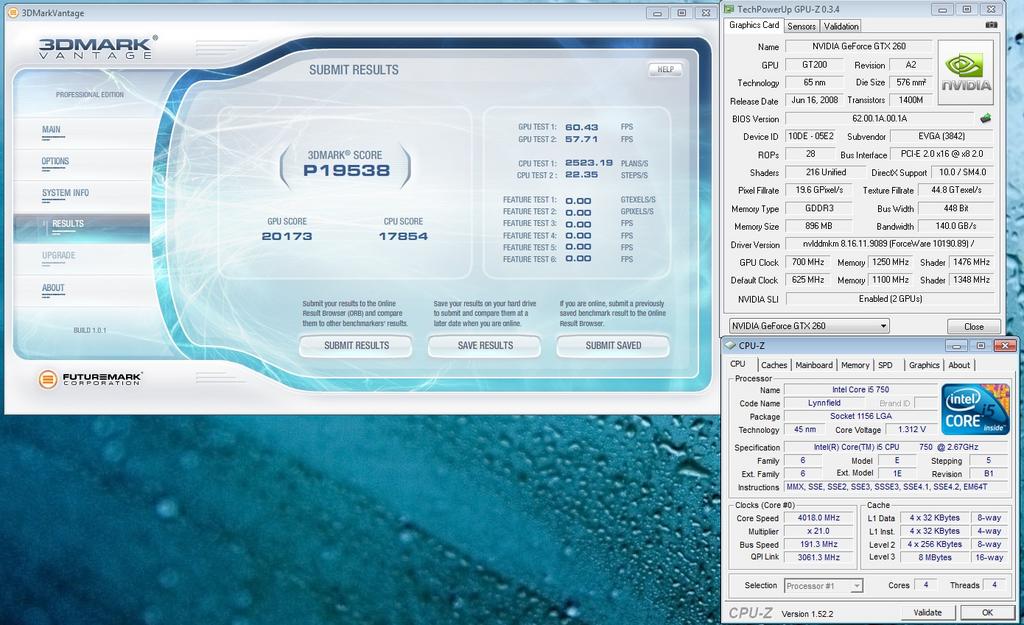Click the Multiplier value x 21.0

(818, 531)
